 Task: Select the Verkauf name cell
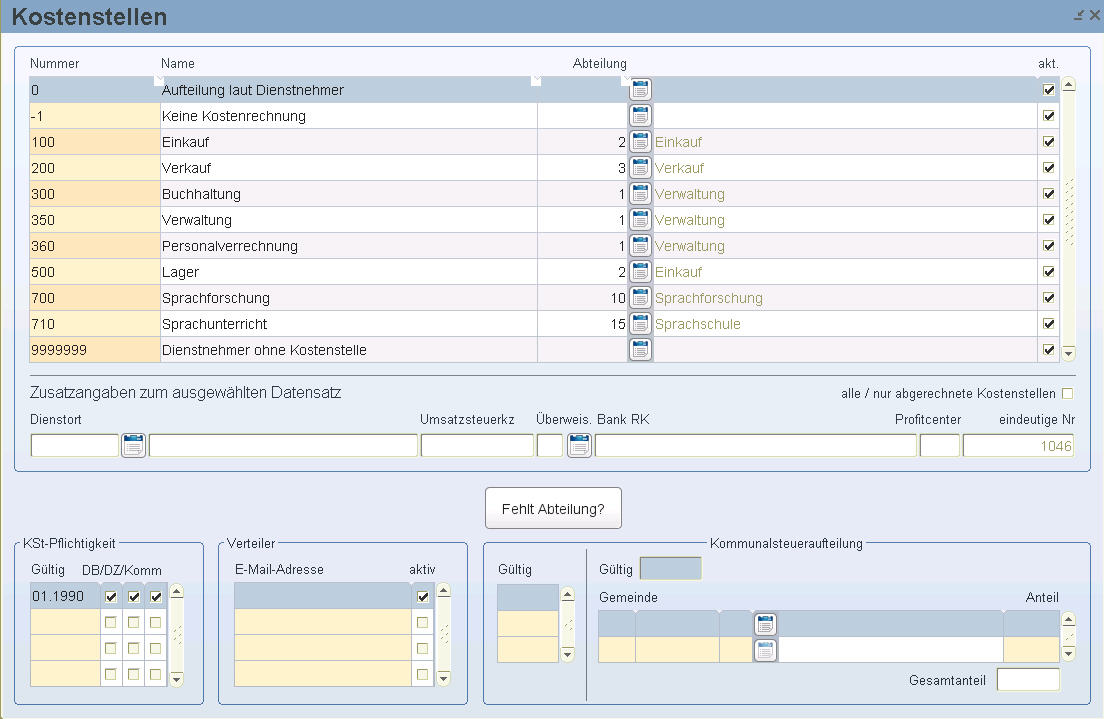click(x=349, y=168)
